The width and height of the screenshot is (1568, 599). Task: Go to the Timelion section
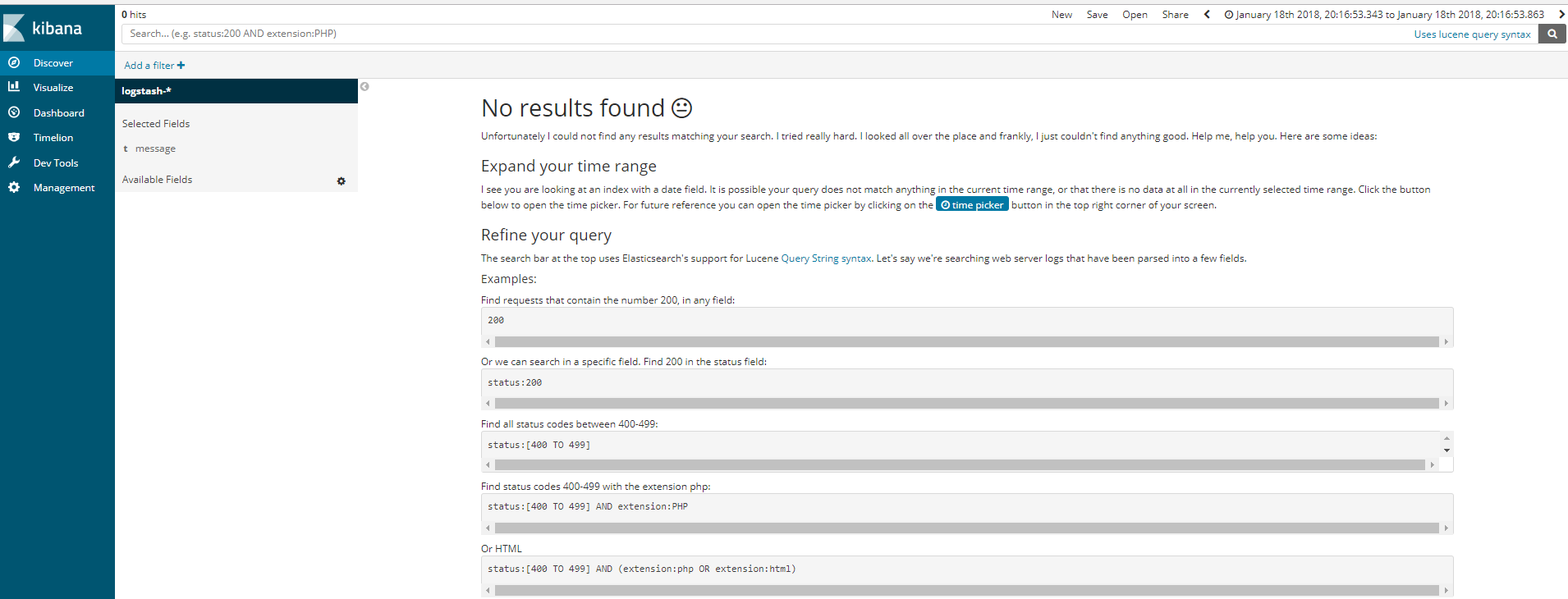53,137
